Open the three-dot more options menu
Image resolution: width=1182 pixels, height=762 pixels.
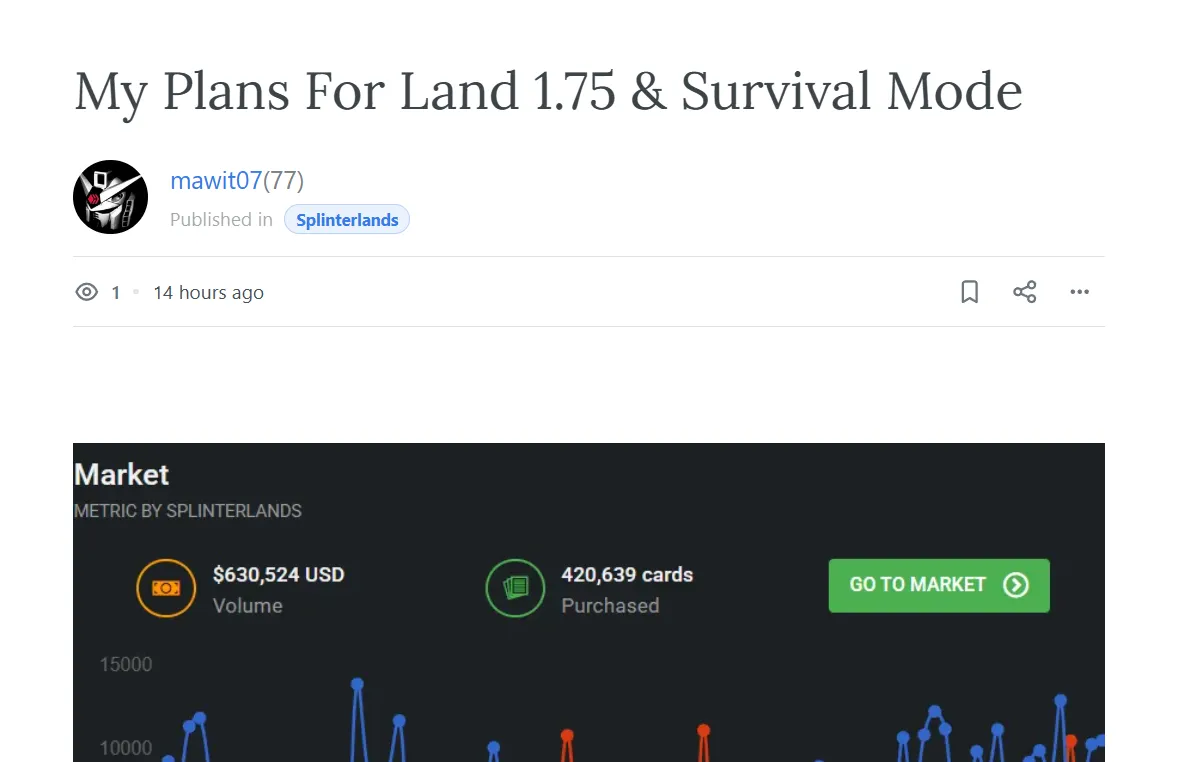click(x=1079, y=292)
